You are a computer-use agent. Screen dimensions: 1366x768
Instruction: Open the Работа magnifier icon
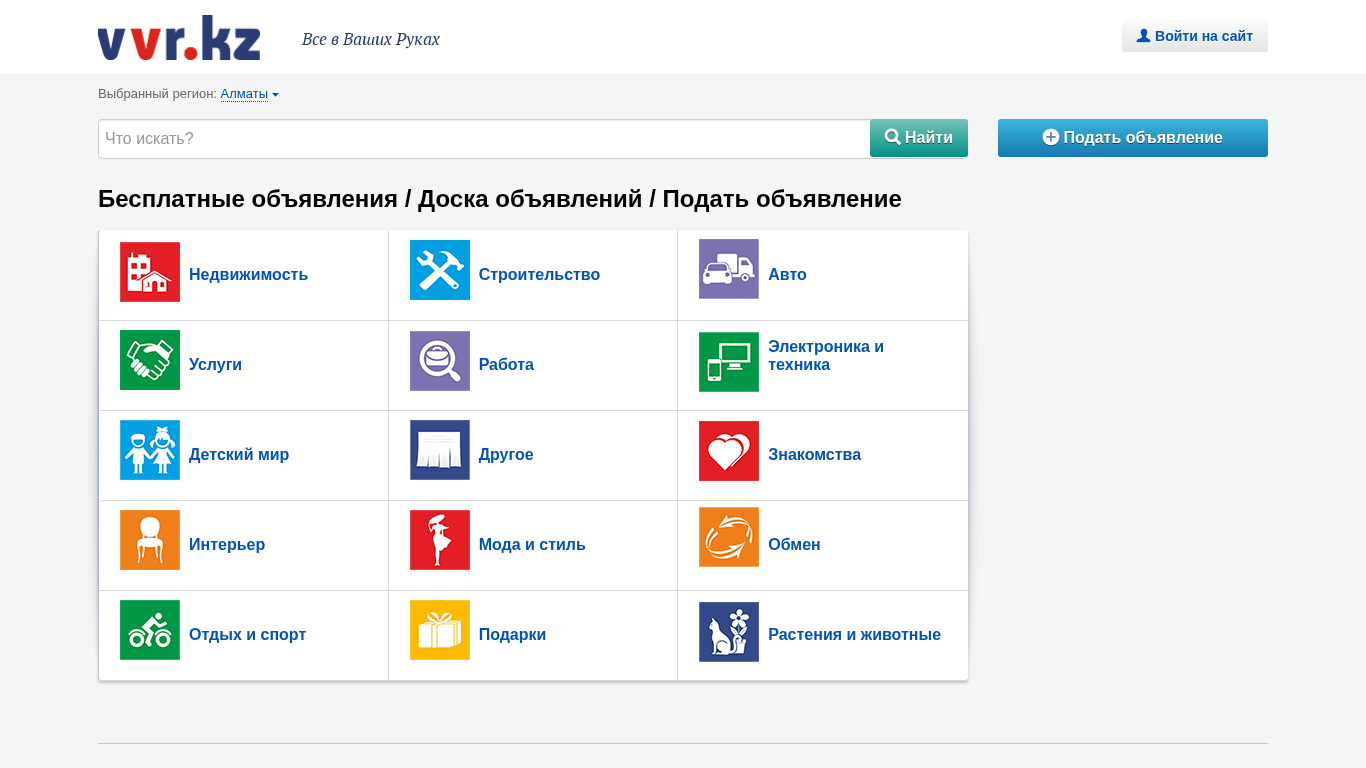(439, 361)
